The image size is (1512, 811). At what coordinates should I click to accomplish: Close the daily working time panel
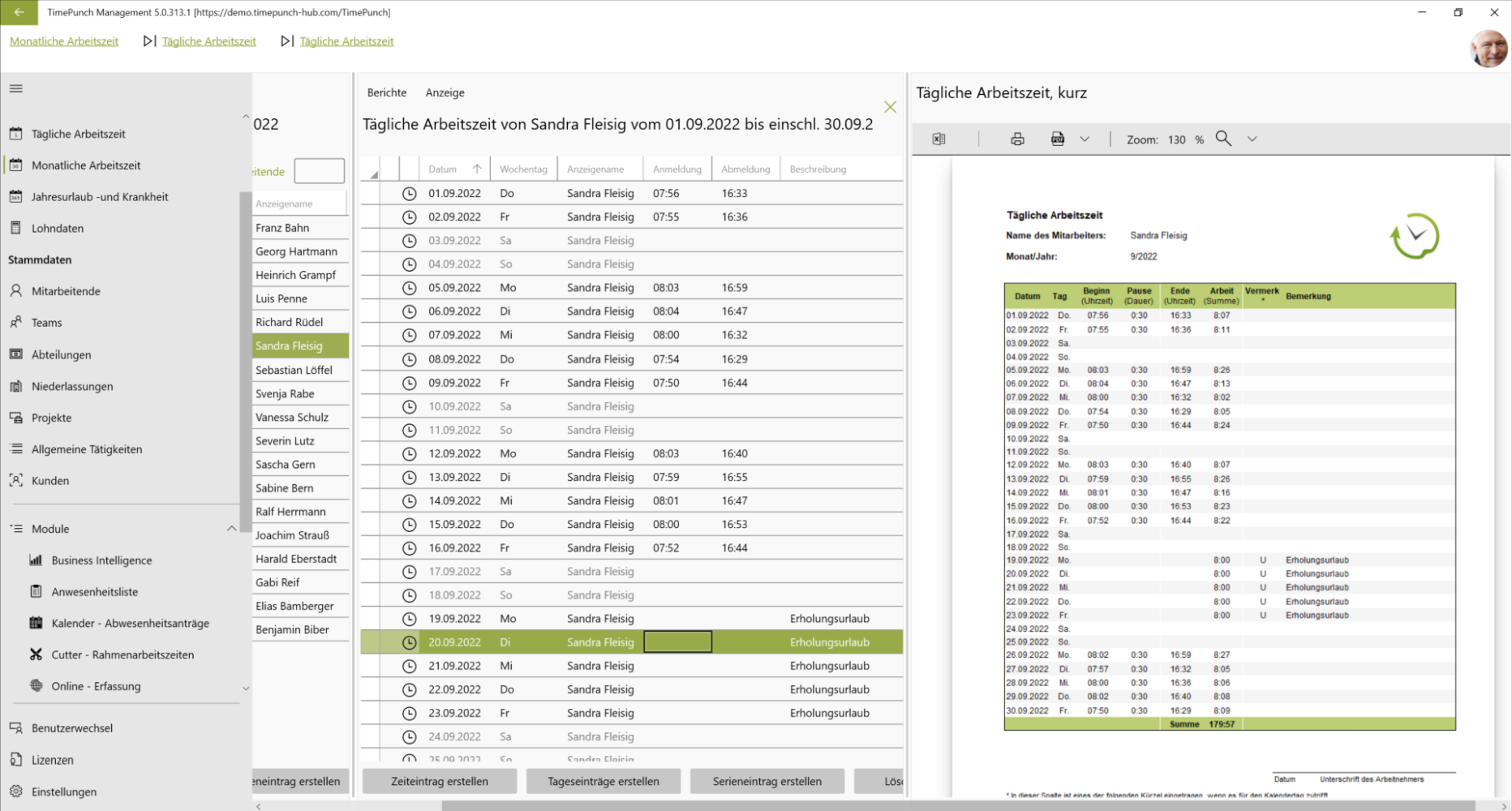(890, 107)
